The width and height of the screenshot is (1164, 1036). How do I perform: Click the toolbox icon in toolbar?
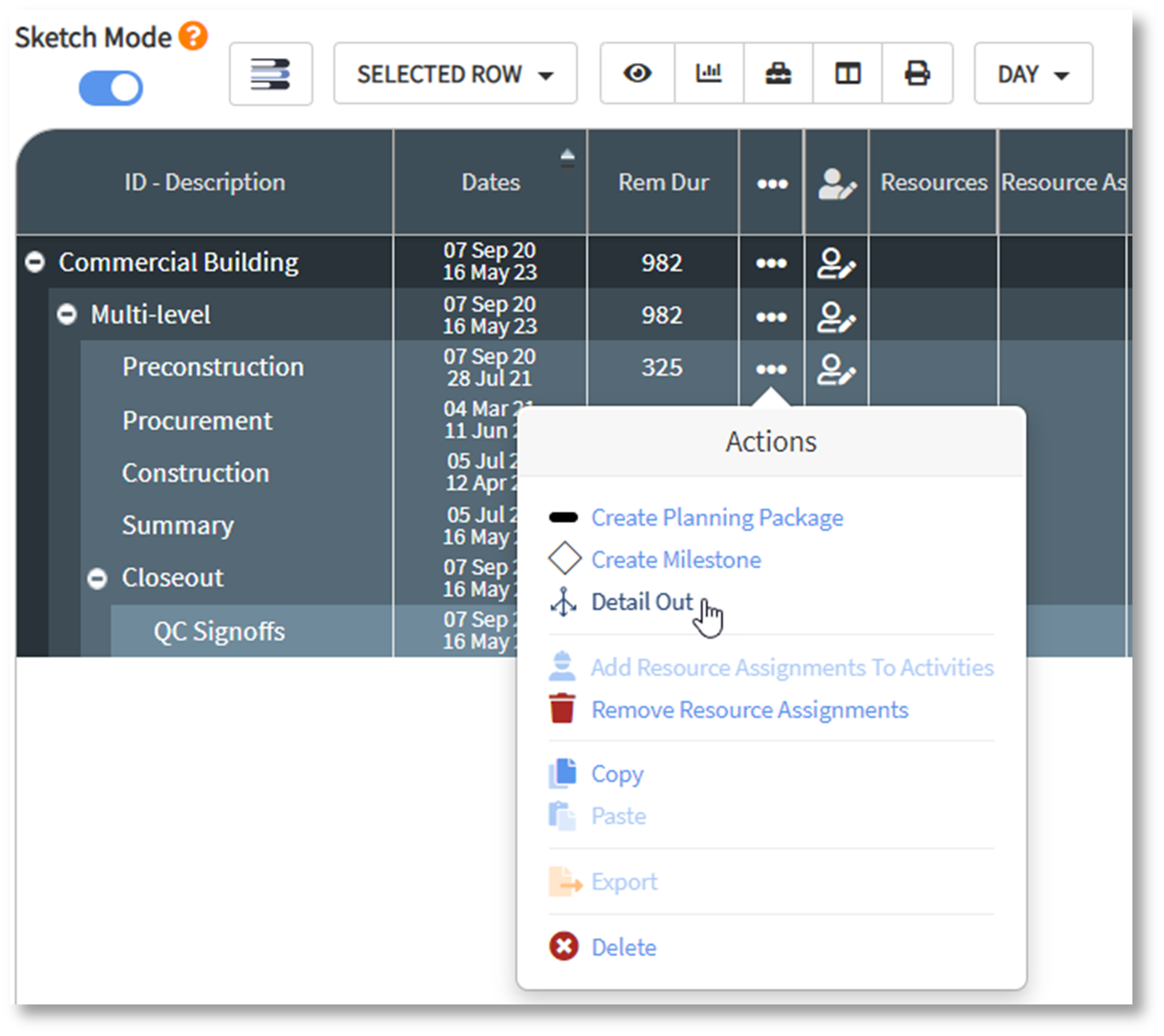(778, 73)
